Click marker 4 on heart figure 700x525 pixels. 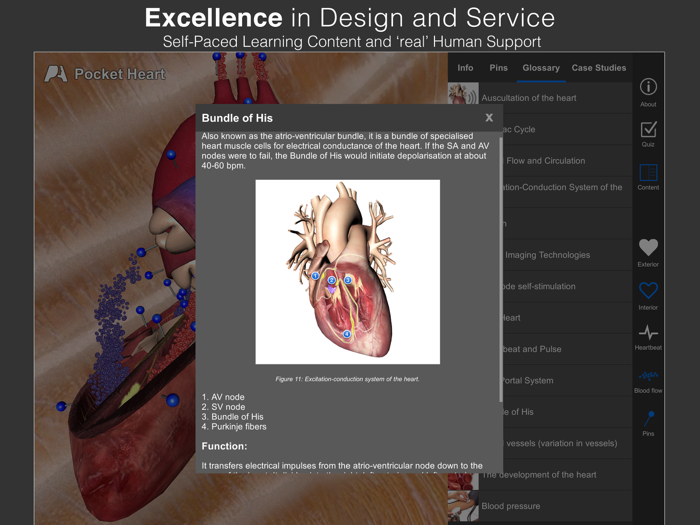click(347, 334)
